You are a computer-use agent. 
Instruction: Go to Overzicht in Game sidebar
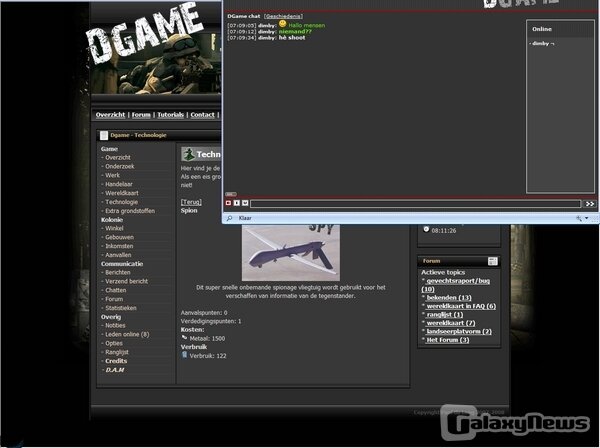point(118,158)
